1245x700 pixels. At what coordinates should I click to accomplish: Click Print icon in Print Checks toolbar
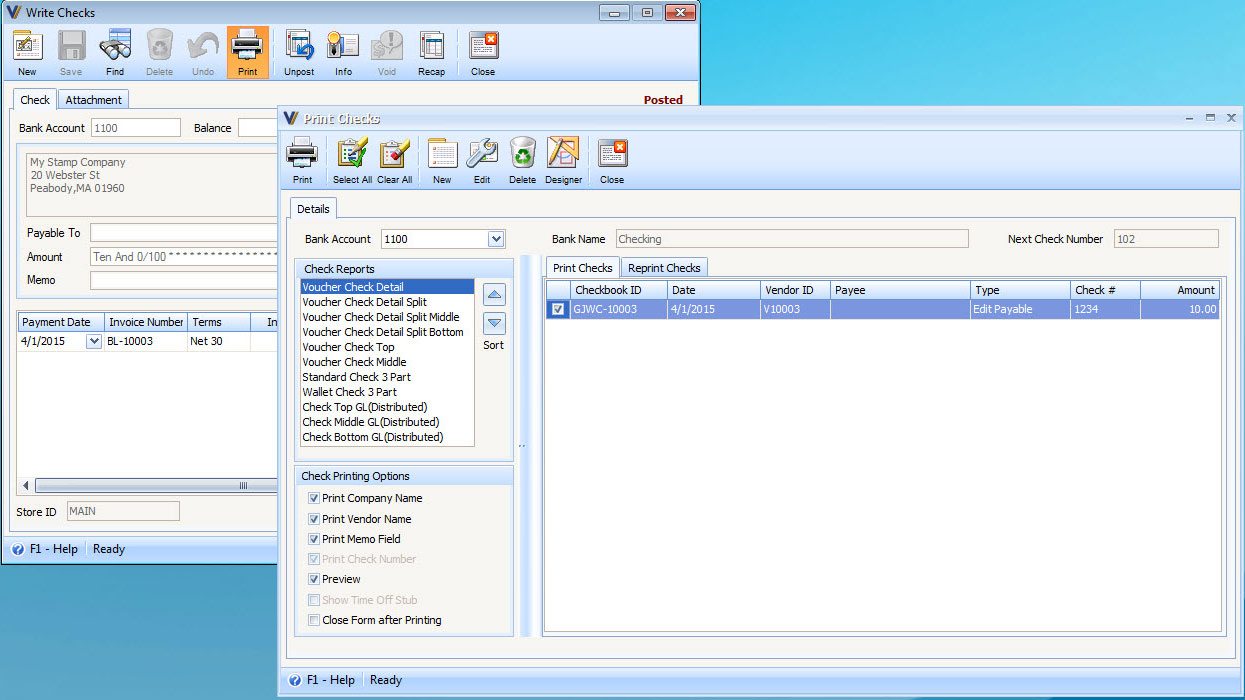coord(302,160)
